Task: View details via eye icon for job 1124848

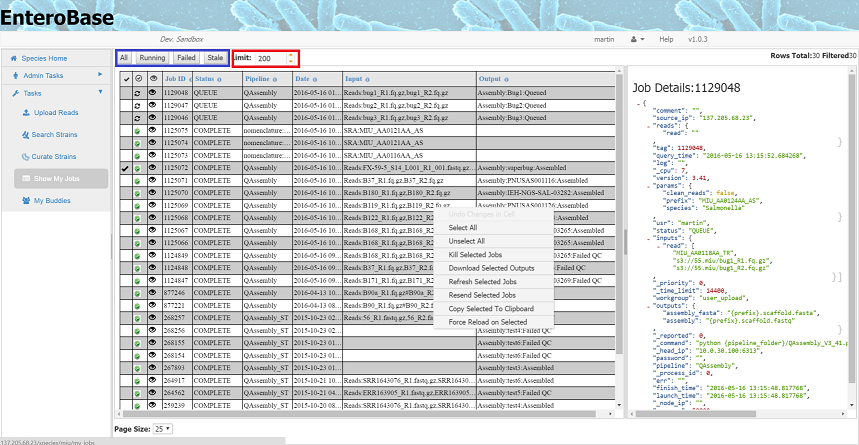Action: click(153, 268)
